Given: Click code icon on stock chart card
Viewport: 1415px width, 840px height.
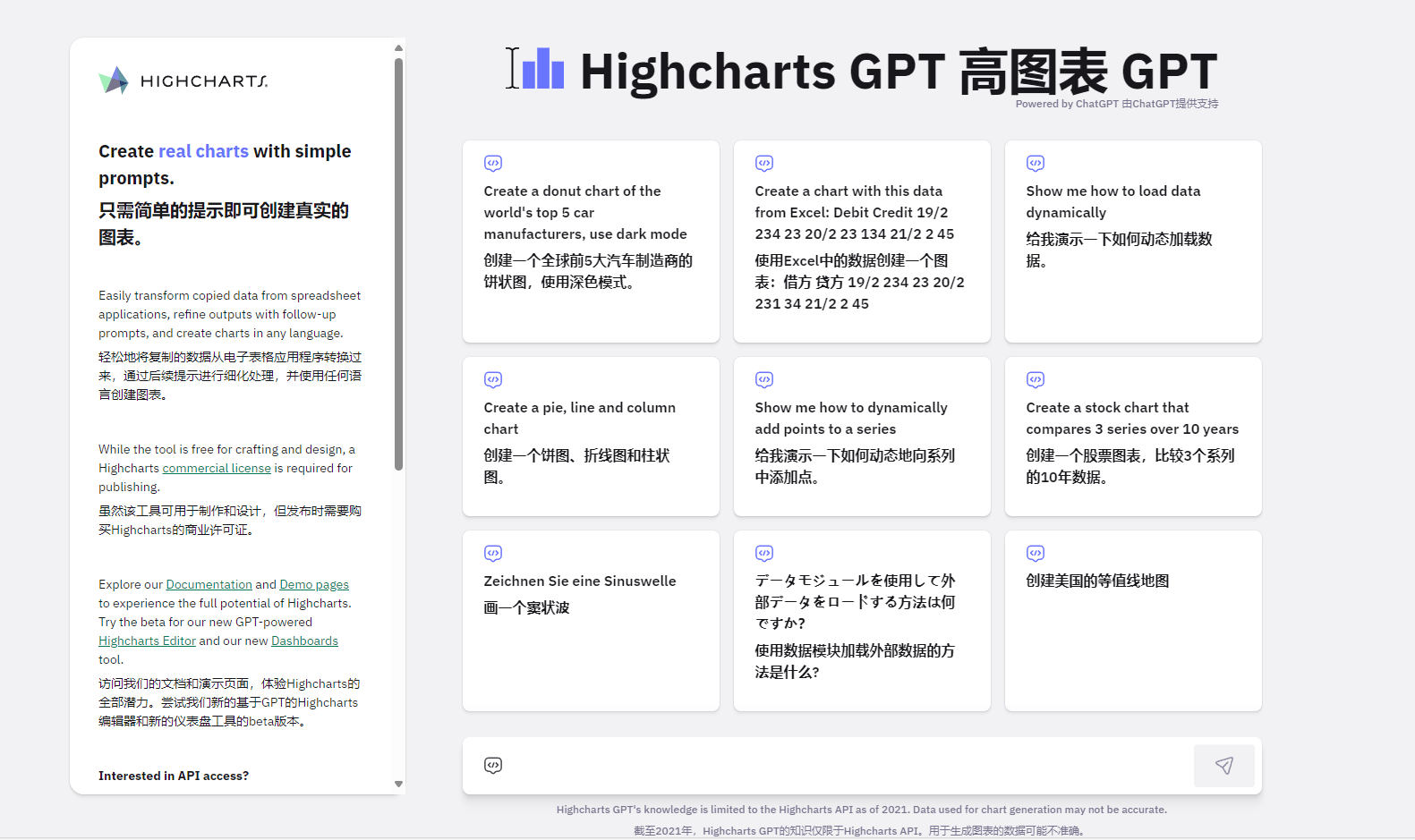Looking at the screenshot, I should click(1036, 379).
